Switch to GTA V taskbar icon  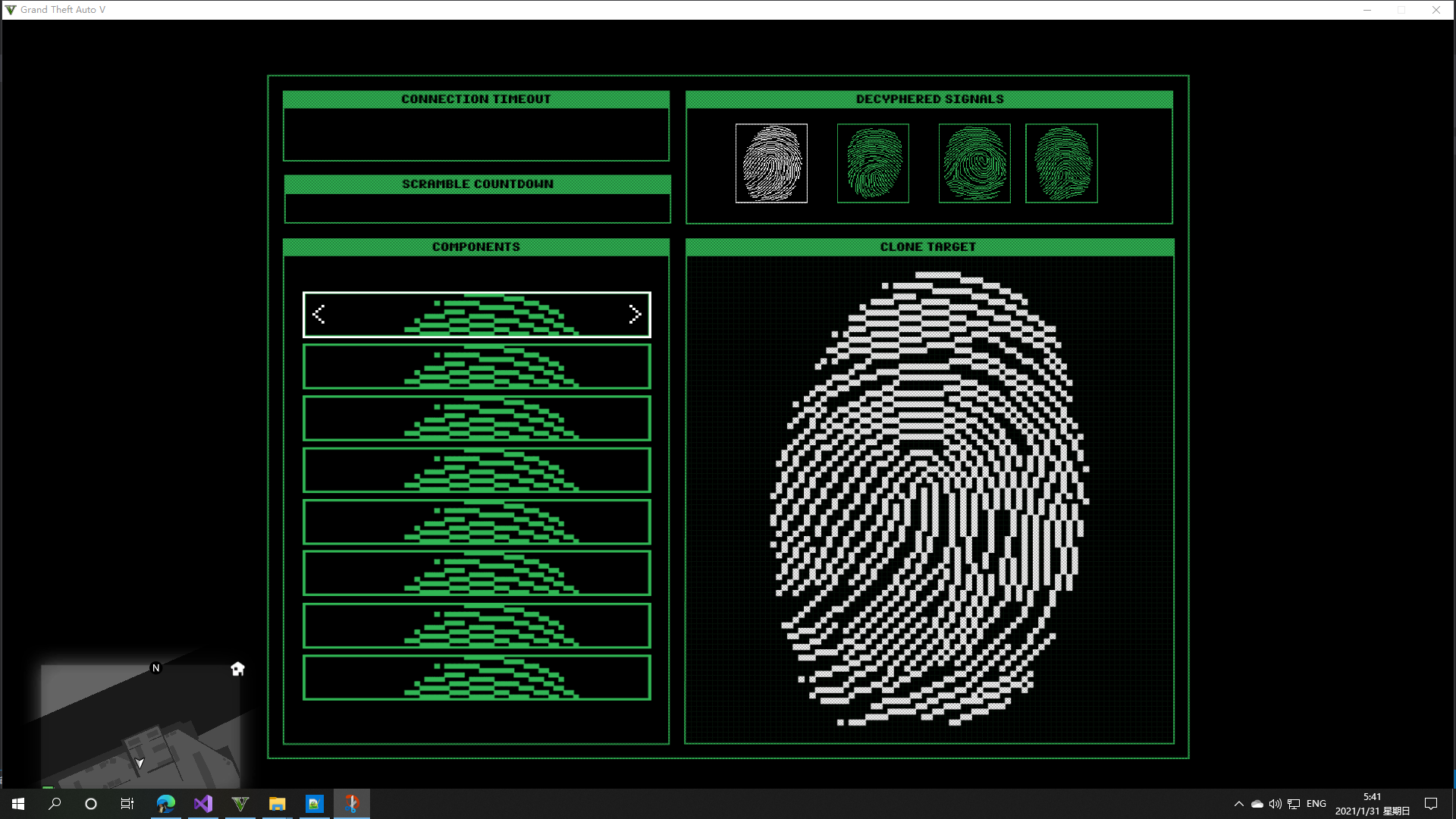(240, 804)
